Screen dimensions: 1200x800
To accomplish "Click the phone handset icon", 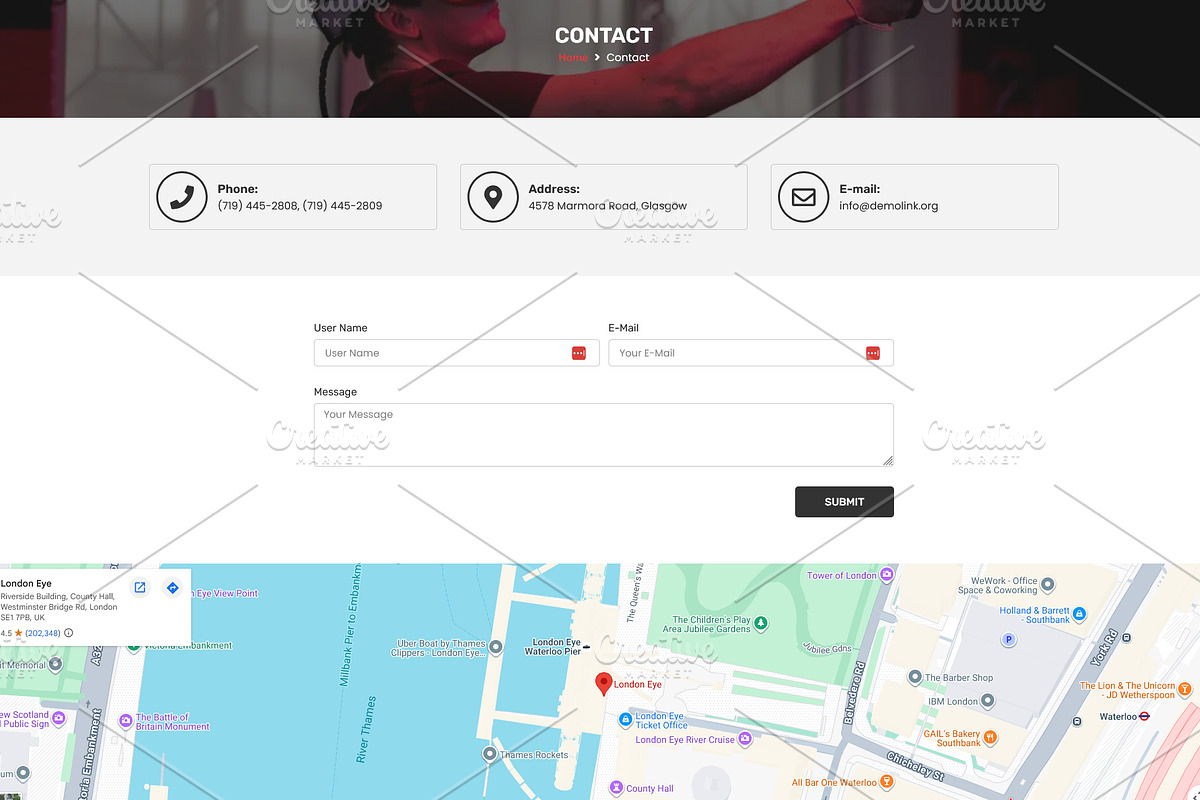I will click(181, 197).
